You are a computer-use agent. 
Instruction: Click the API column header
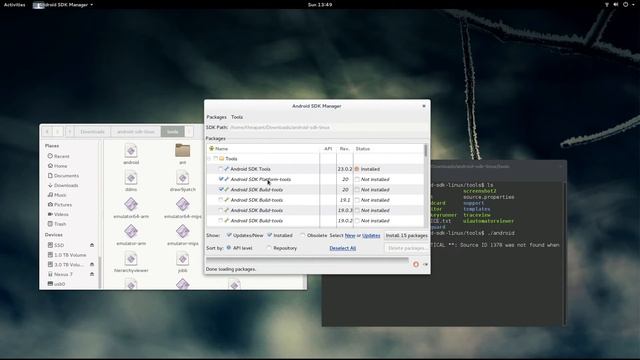328,149
